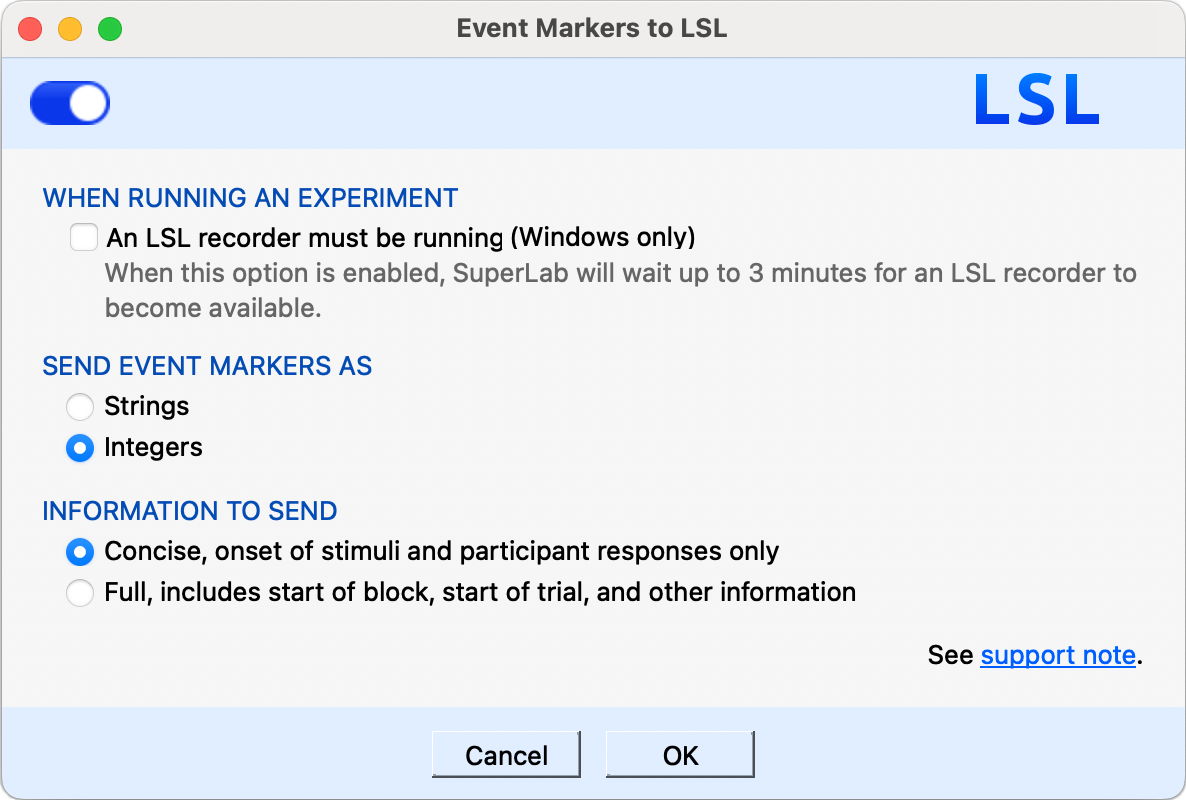This screenshot has width=1186, height=800.
Task: Select the Strings radio button
Action: pos(80,407)
